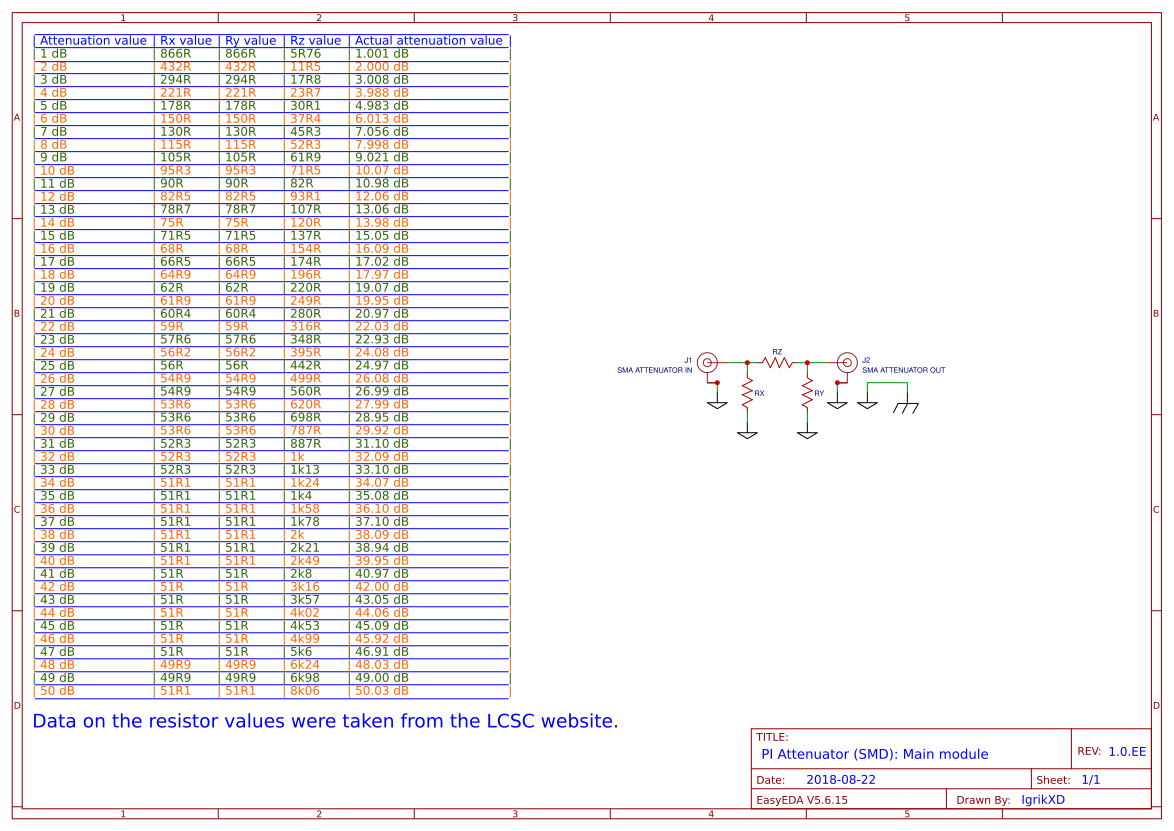Click the ground symbol under resistor RY

808,434
